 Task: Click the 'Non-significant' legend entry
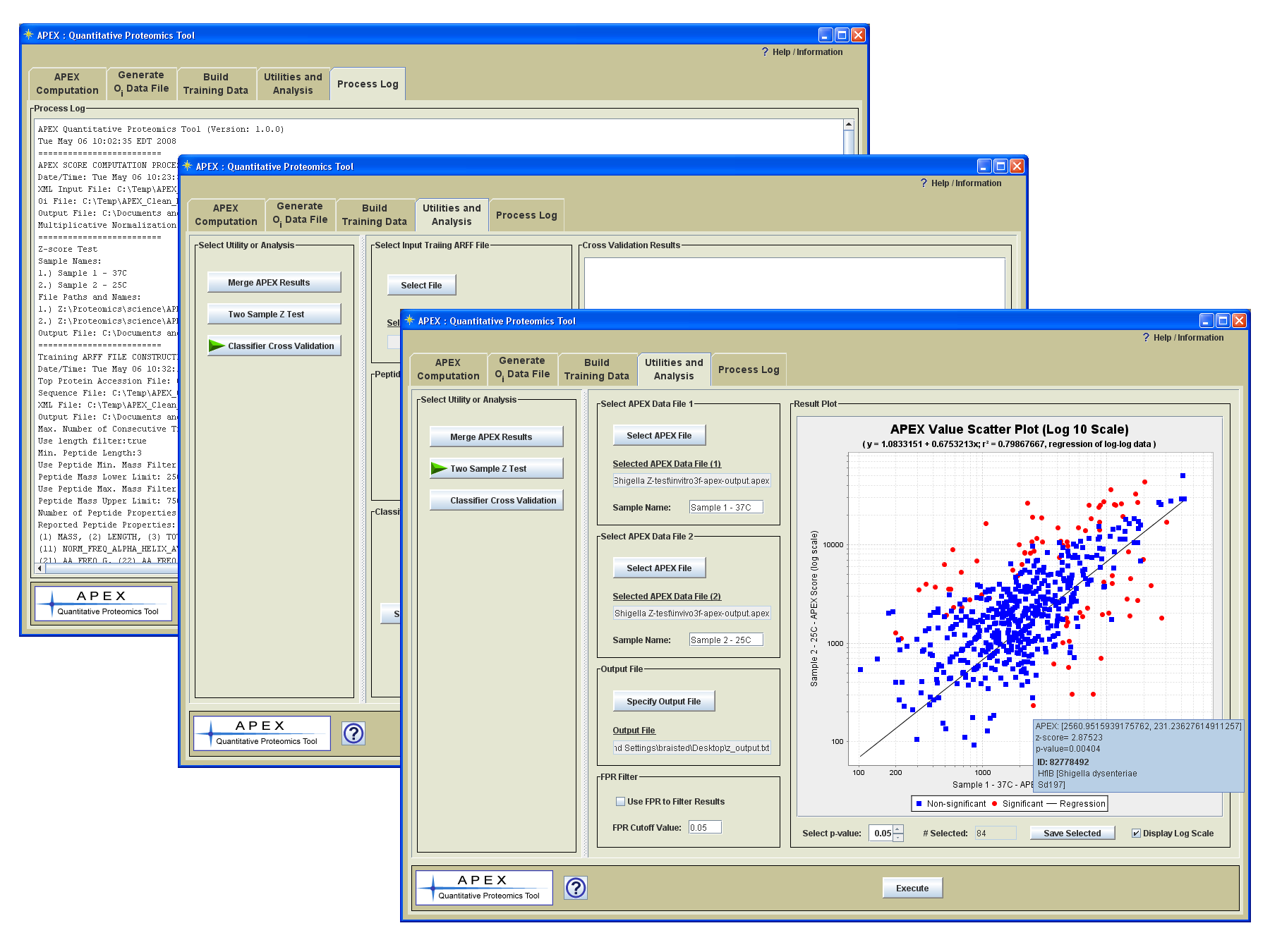[950, 804]
